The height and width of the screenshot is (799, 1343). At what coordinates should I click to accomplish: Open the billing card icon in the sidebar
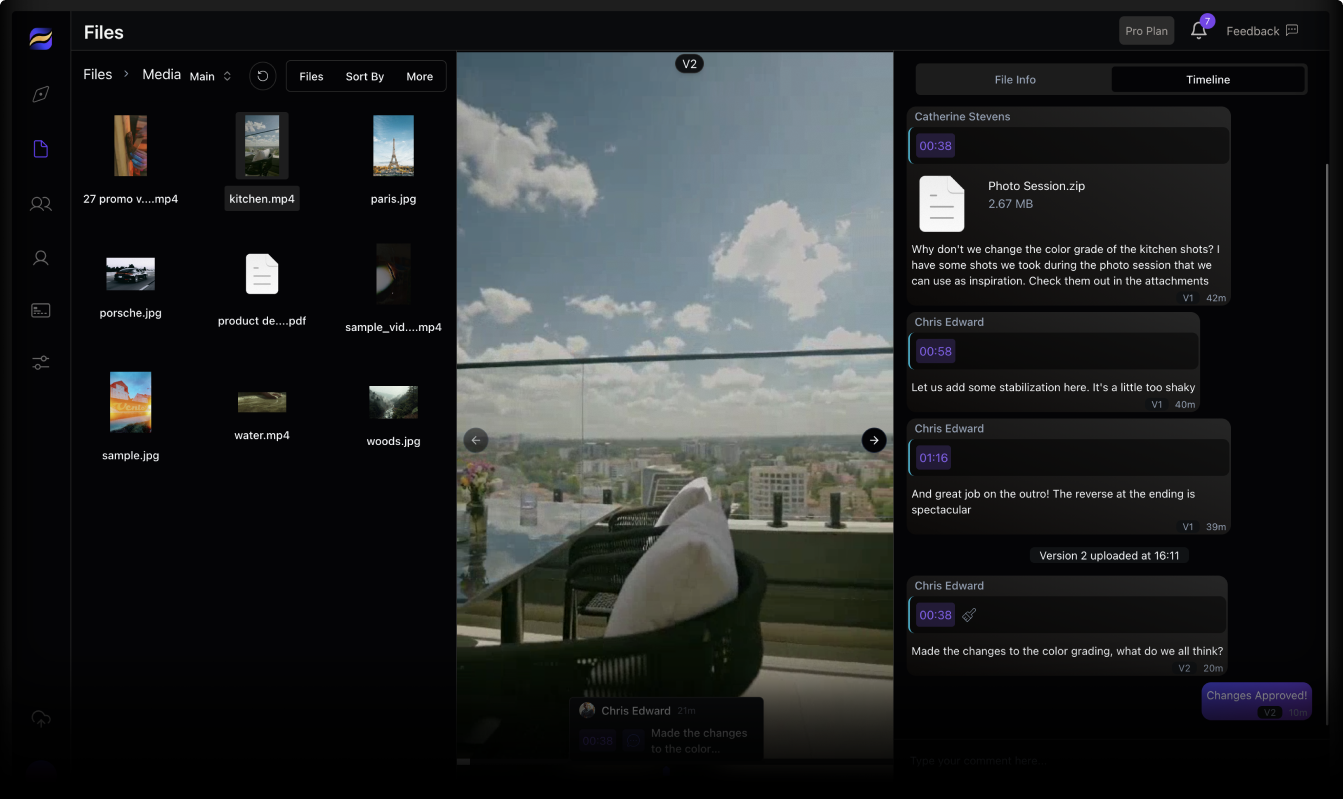(40, 310)
